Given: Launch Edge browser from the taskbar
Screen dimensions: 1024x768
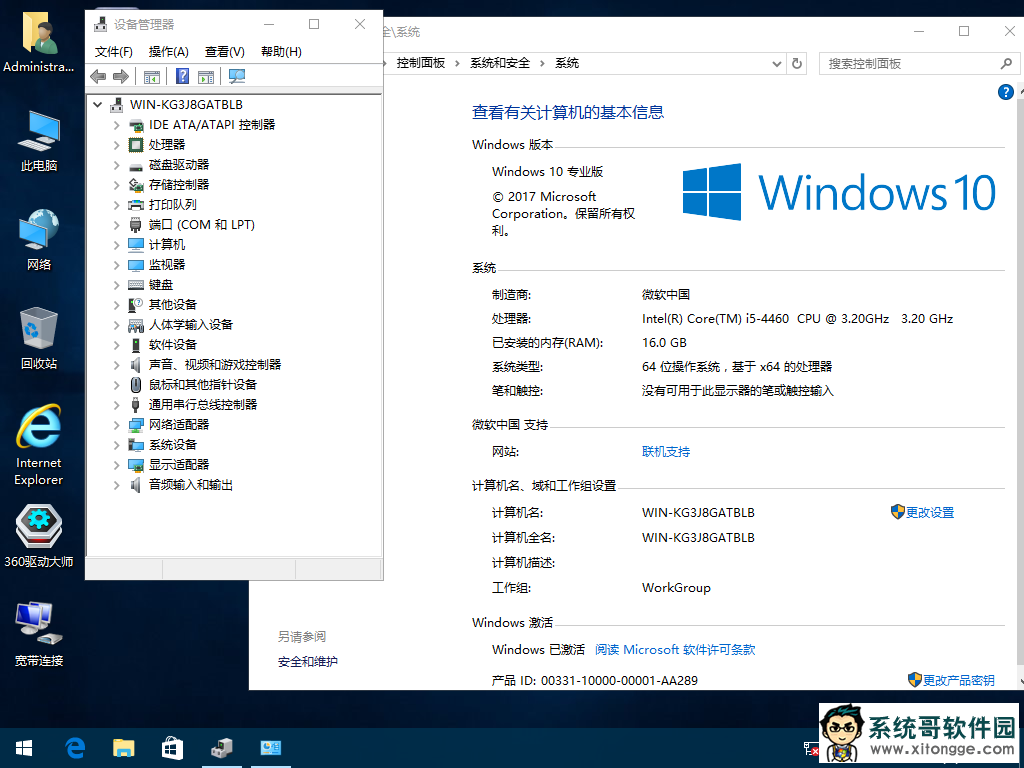Looking at the screenshot, I should (75, 748).
